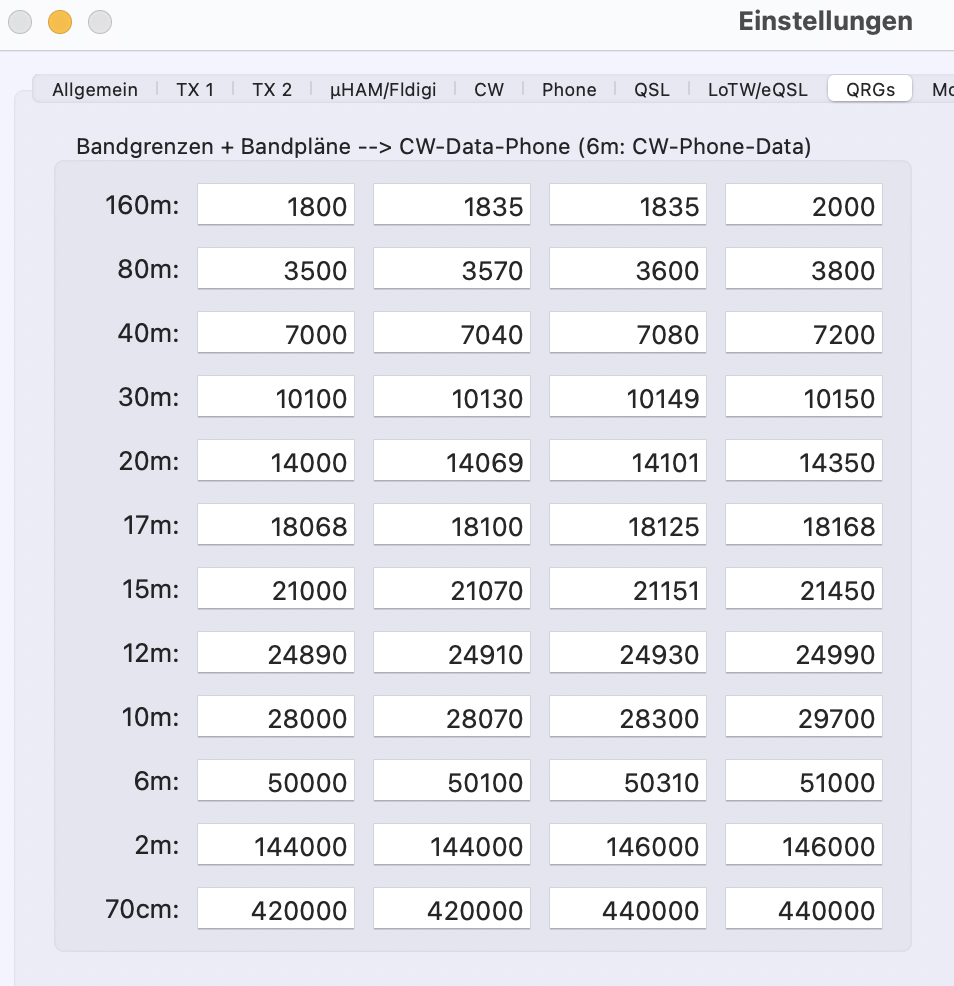954x986 pixels.
Task: Select the CW tab
Action: pos(489,90)
